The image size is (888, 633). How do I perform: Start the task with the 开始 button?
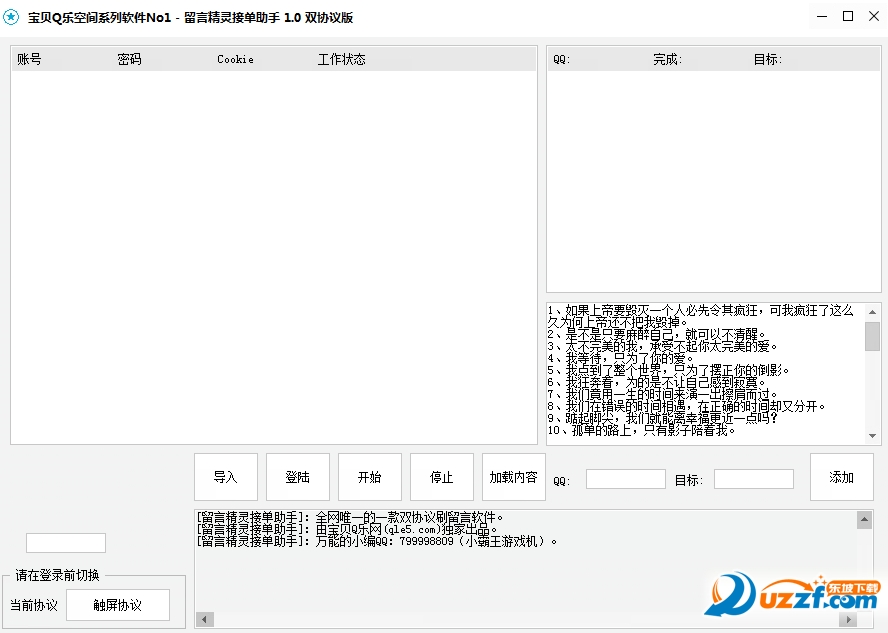click(370, 477)
